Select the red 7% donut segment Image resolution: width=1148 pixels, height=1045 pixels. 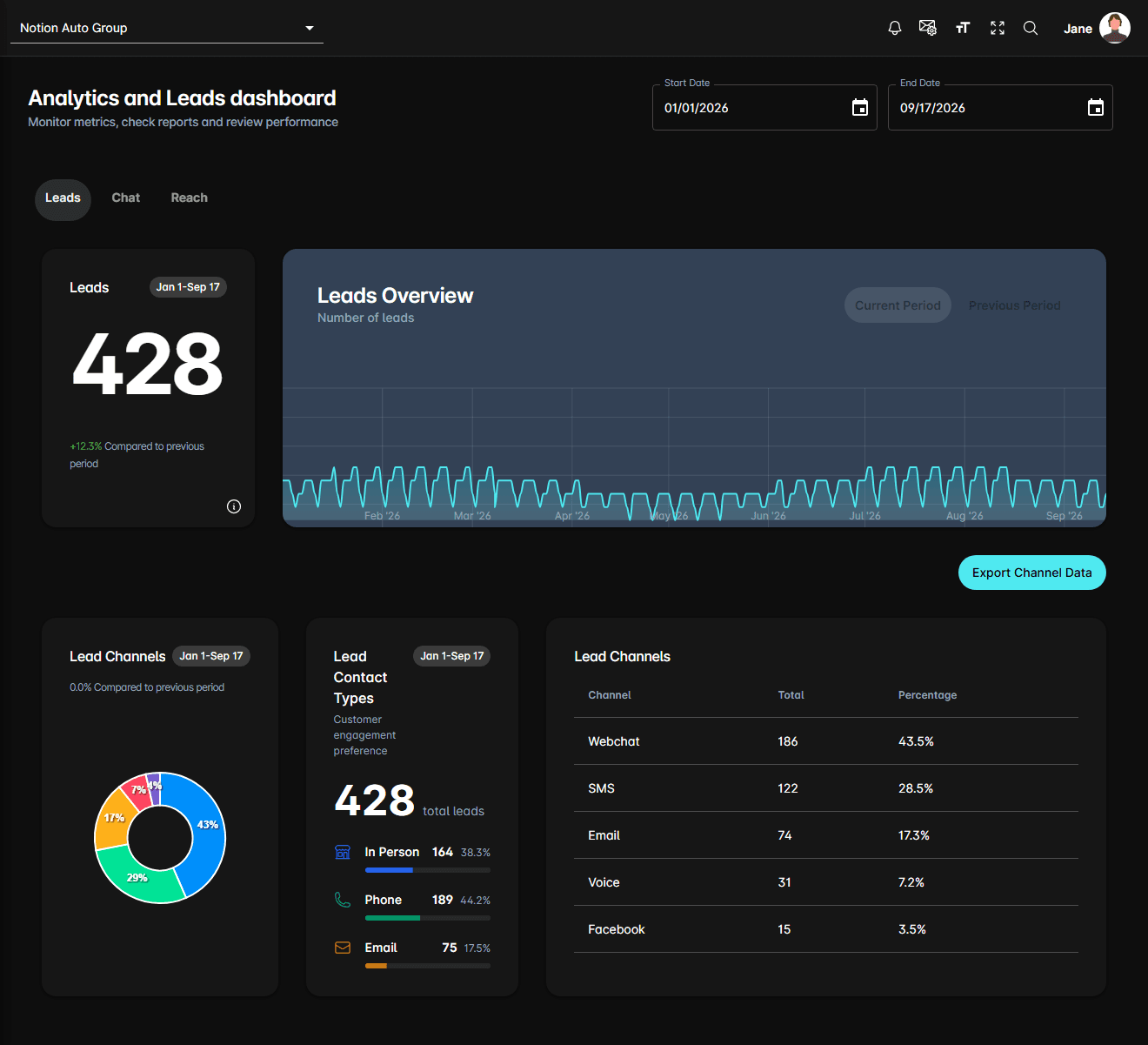coord(136,788)
